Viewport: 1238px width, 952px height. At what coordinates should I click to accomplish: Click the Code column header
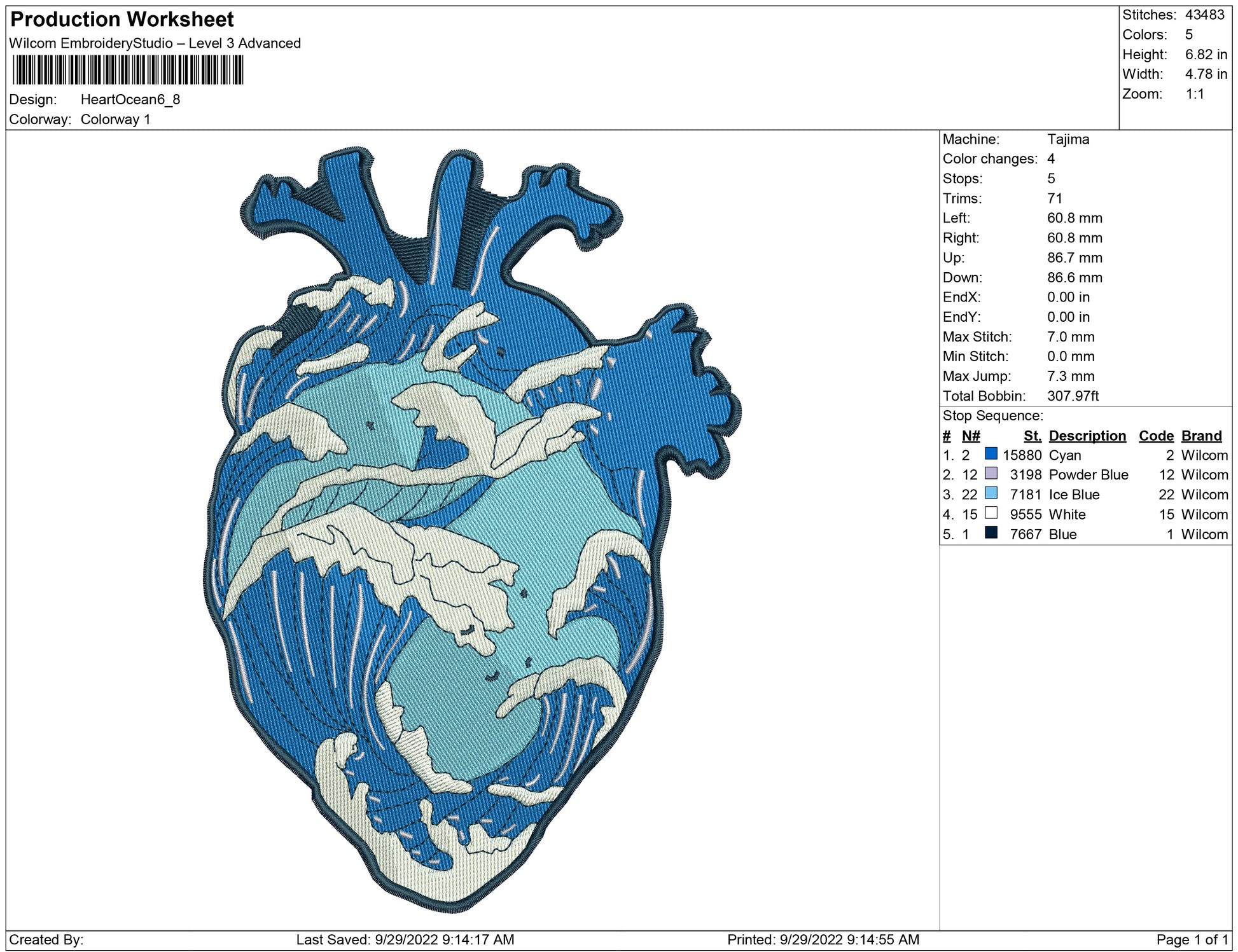pyautogui.click(x=1155, y=436)
